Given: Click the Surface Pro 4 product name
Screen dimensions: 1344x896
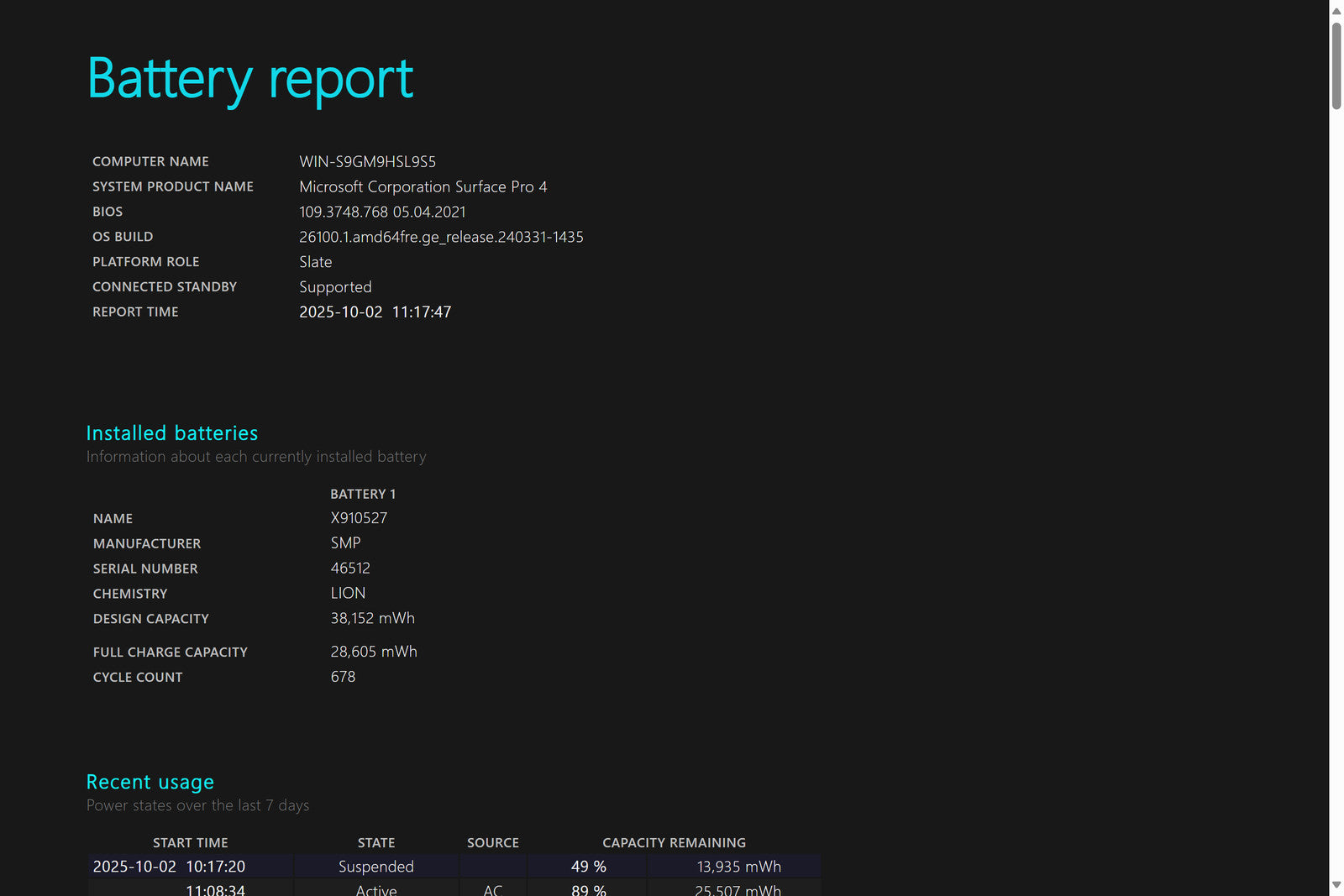Looking at the screenshot, I should pyautogui.click(x=423, y=187).
